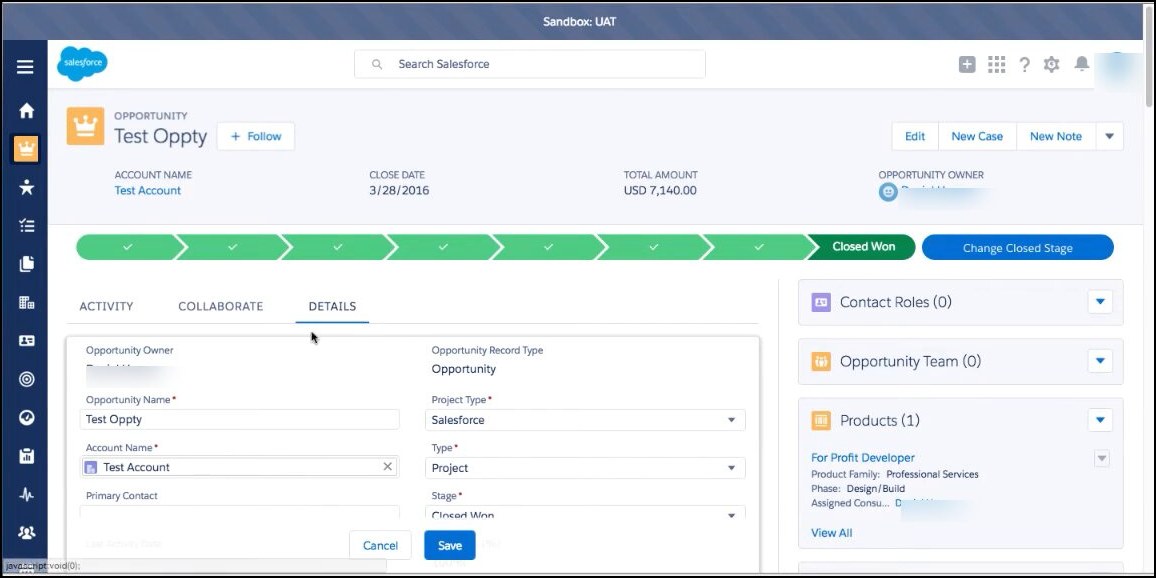Switch to the Collaborate tab
This screenshot has height=578, width=1156.
coord(220,306)
